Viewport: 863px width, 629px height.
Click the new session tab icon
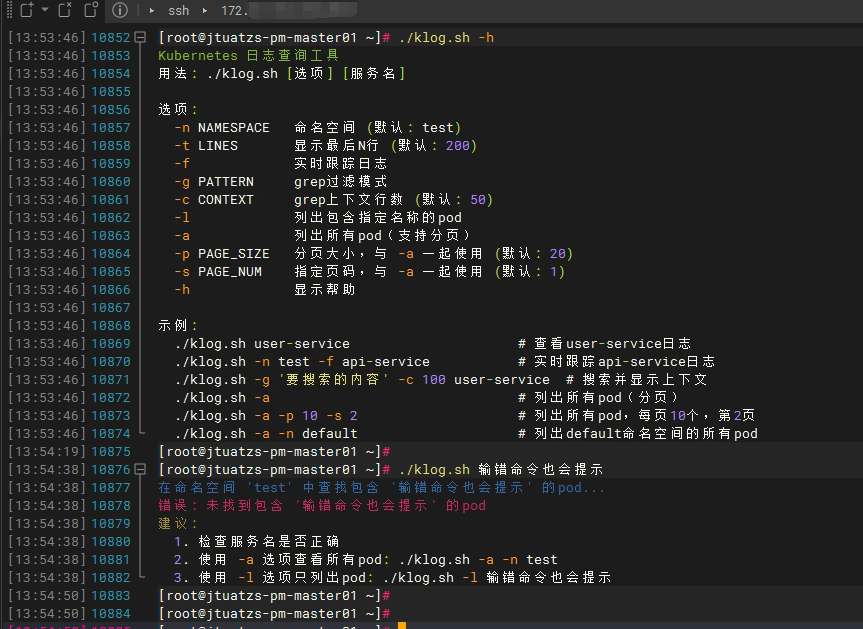click(x=25, y=11)
